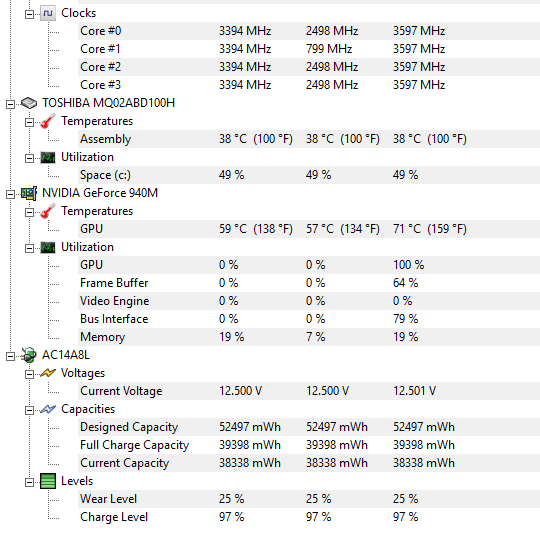
Task: Select the Full Charge Capacity row
Action: click(x=309, y=445)
